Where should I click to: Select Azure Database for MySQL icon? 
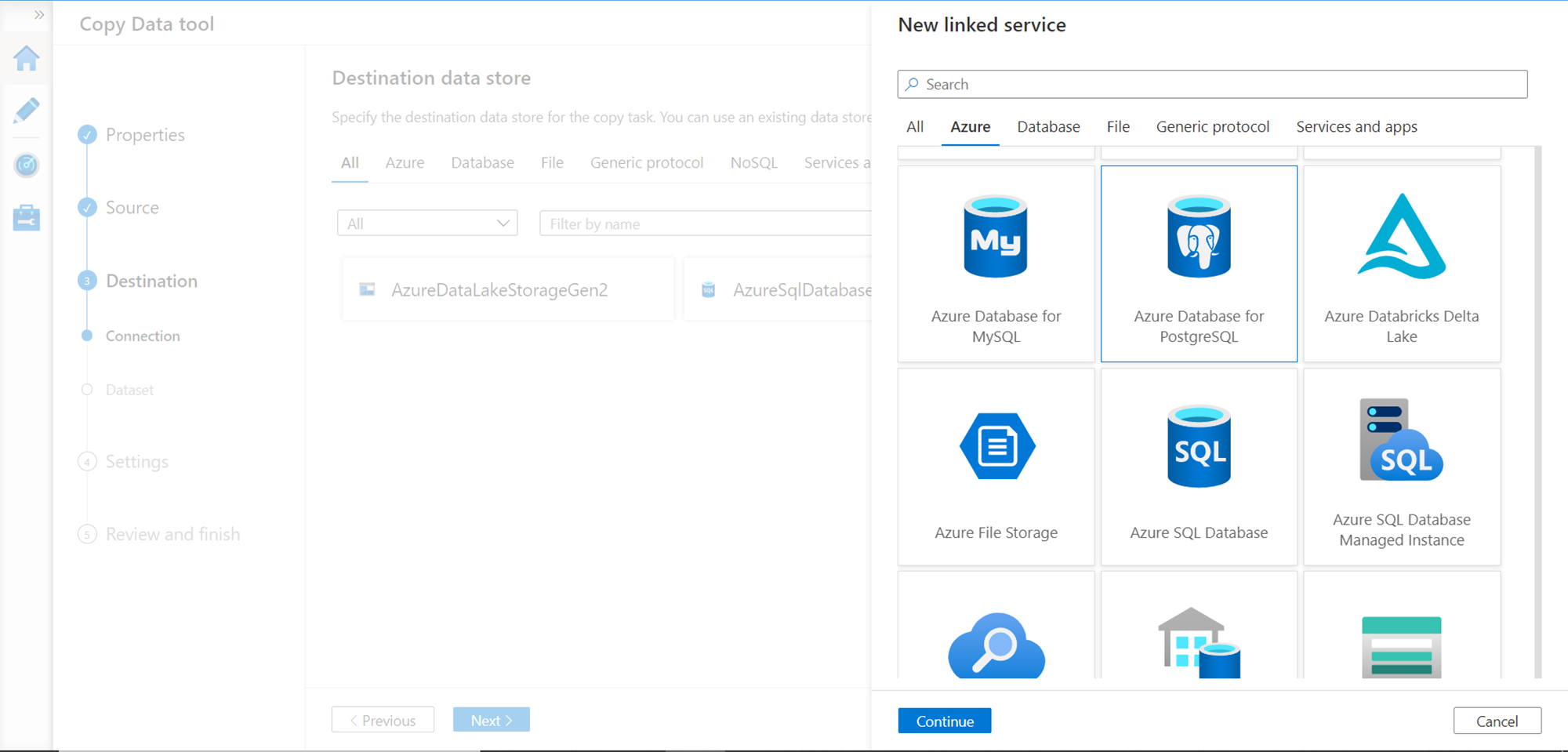(995, 237)
